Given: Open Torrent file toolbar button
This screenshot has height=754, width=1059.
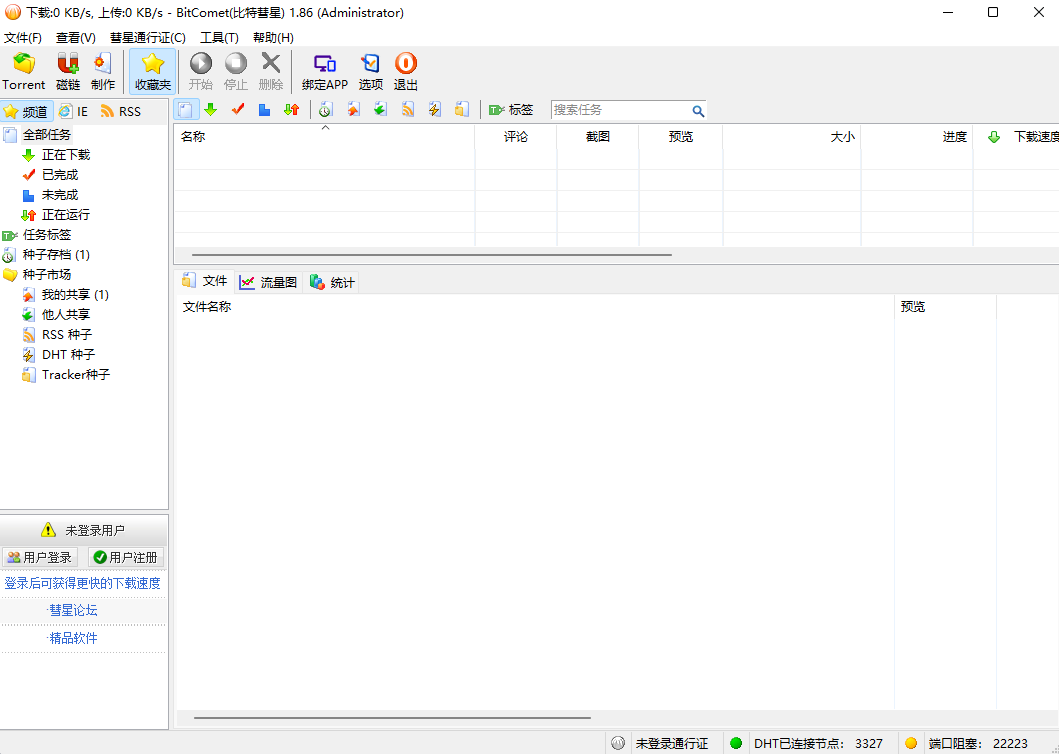Looking at the screenshot, I should click(x=24, y=71).
